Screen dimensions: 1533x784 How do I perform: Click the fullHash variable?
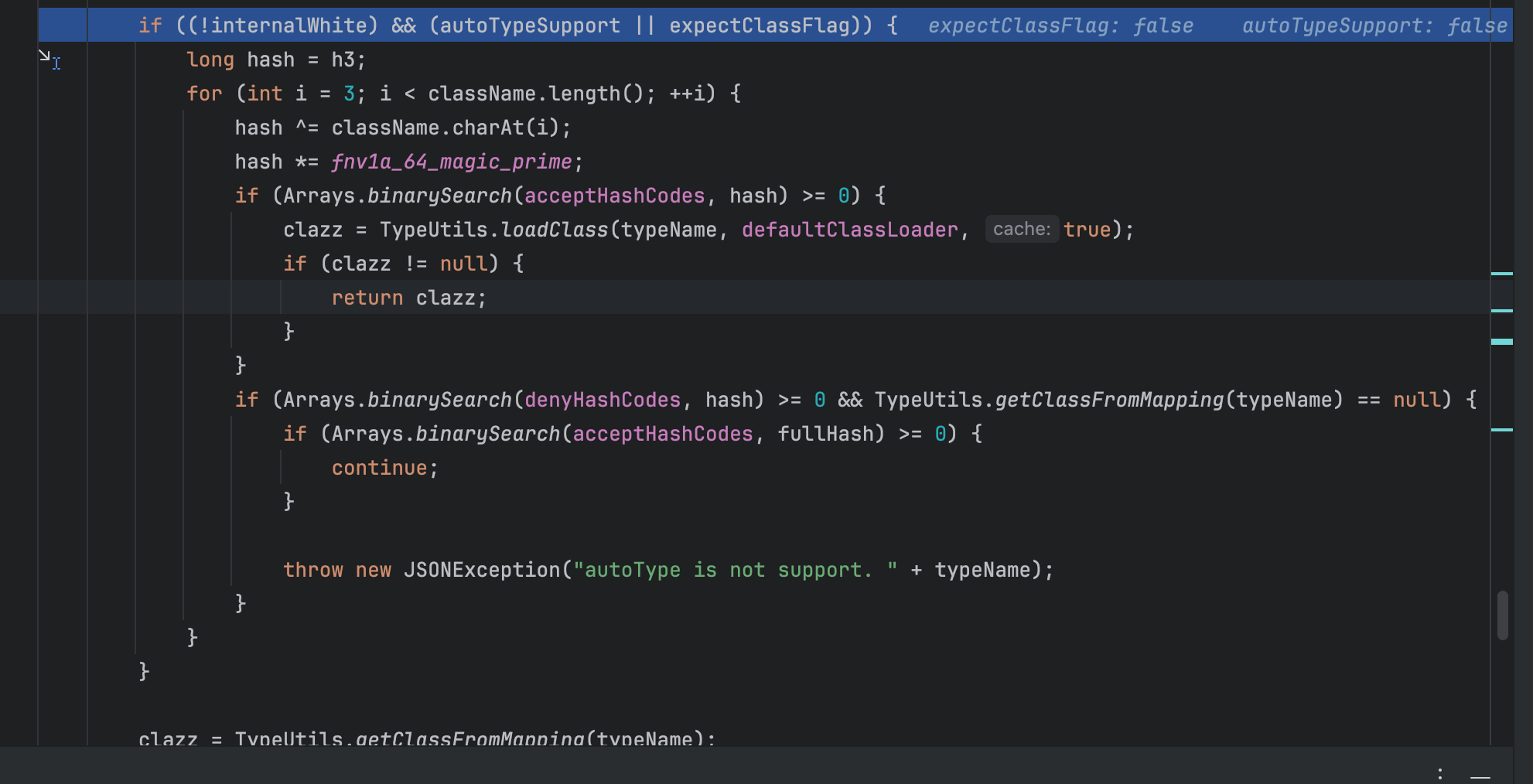click(x=825, y=434)
